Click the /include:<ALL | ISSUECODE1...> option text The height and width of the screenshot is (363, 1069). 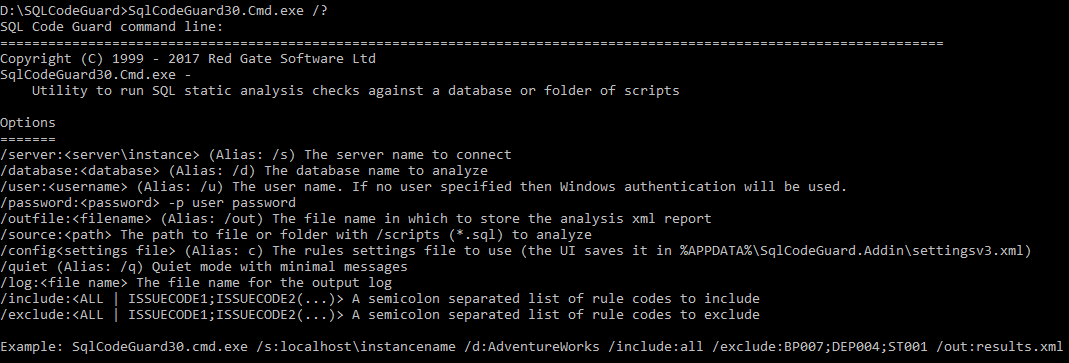(172, 298)
